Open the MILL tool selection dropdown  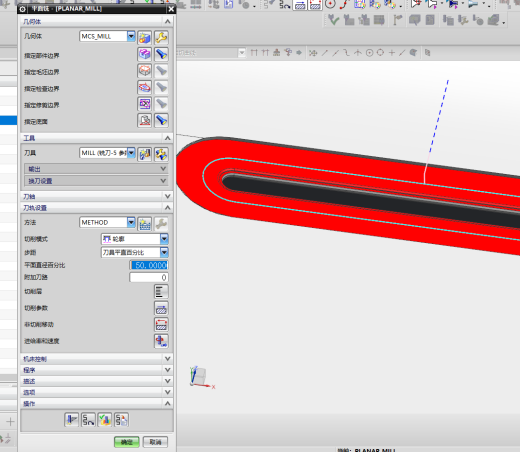131,153
